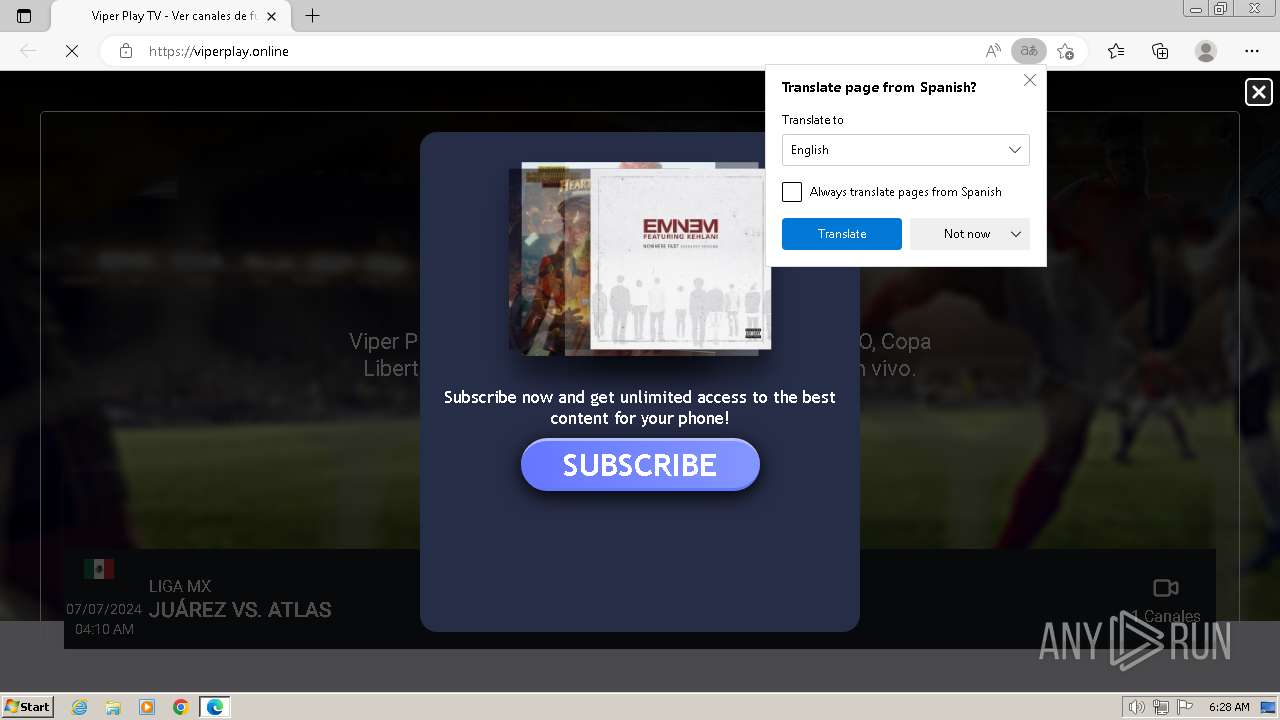Open Internet Explorer from taskbar
Screen dimensions: 1280x720
pyautogui.click(x=80, y=707)
